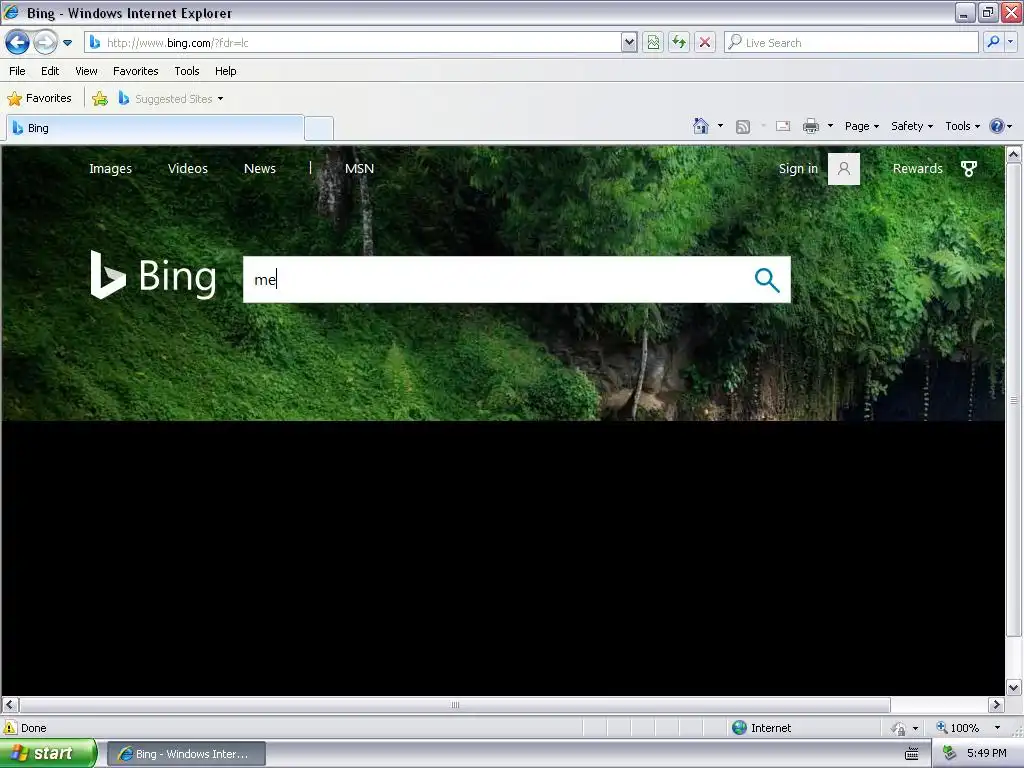Expand the Home button dropdown arrow
Image resolution: width=1024 pixels, height=768 pixels.
click(720, 126)
